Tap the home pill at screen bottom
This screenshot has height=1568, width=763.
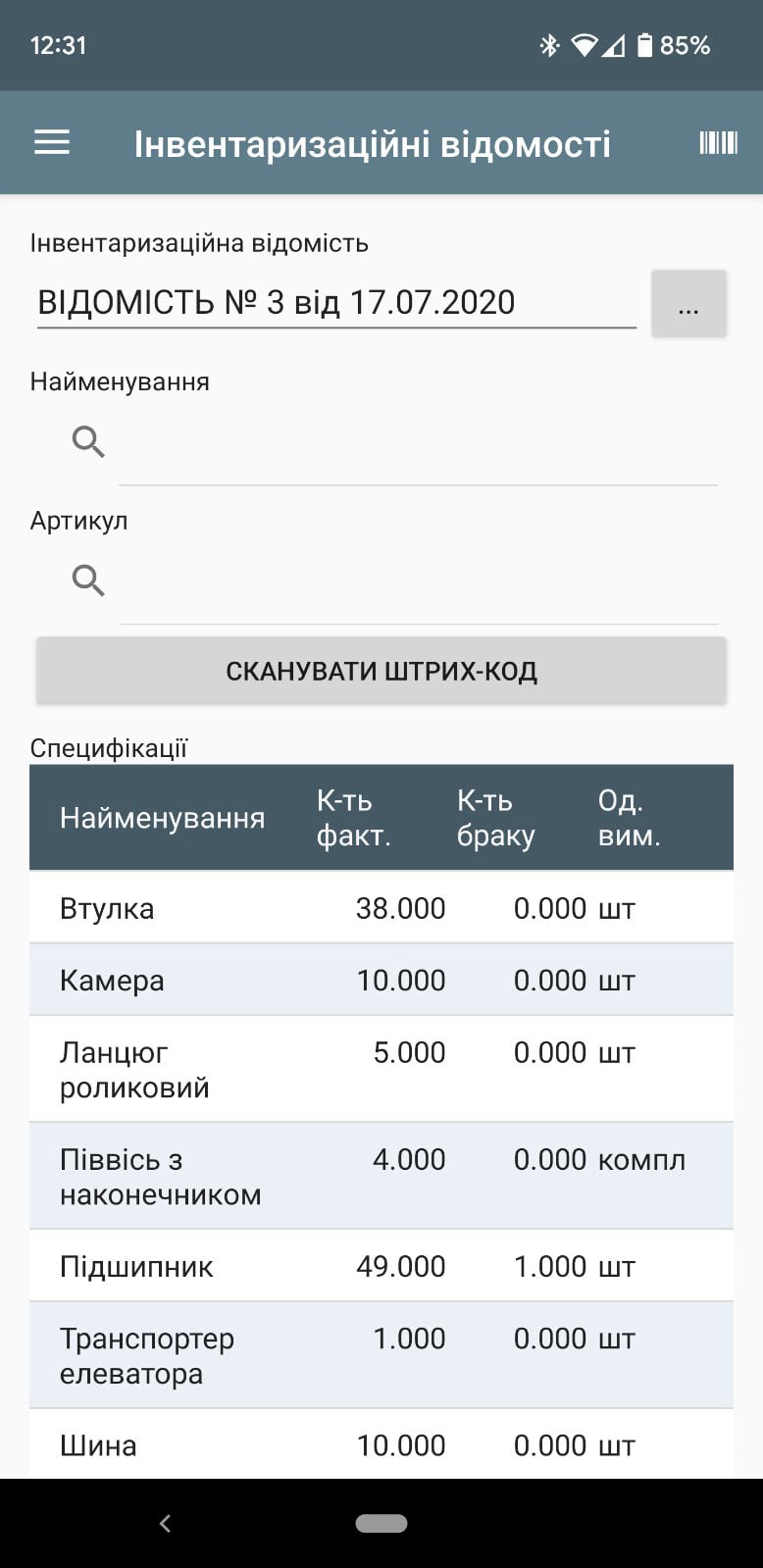tap(381, 1523)
